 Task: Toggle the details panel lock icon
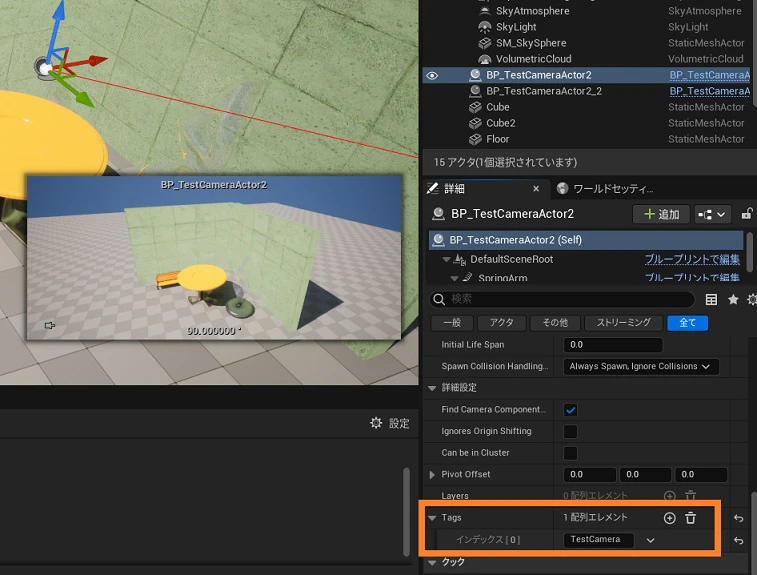[x=746, y=213]
